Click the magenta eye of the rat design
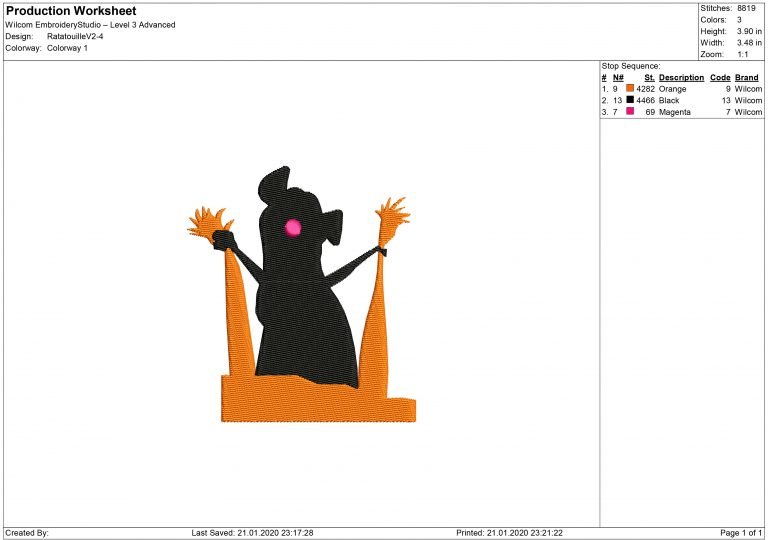The image size is (768, 540). (x=293, y=227)
